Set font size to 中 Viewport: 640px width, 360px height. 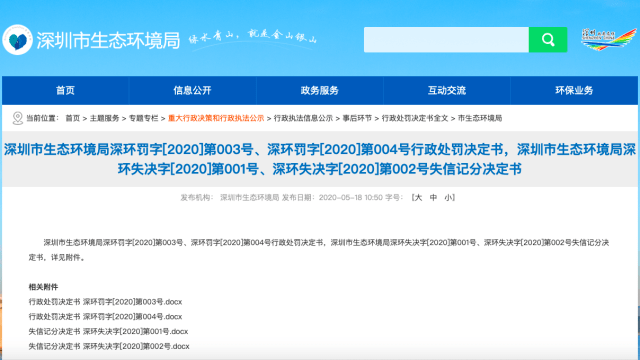click(x=433, y=198)
